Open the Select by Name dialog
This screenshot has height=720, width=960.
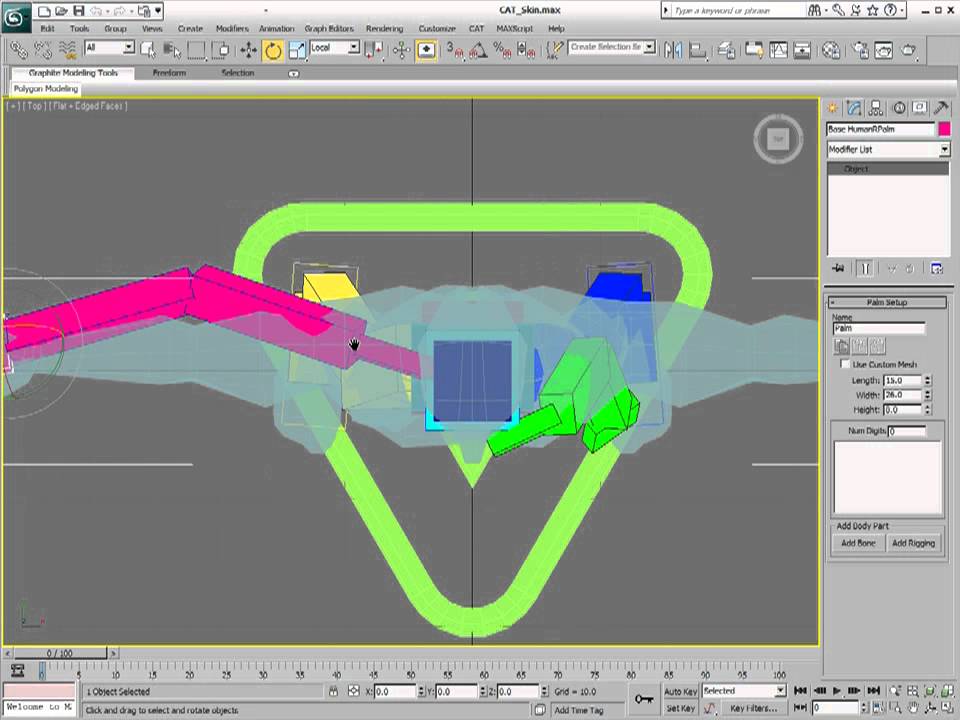pyautogui.click(x=172, y=50)
